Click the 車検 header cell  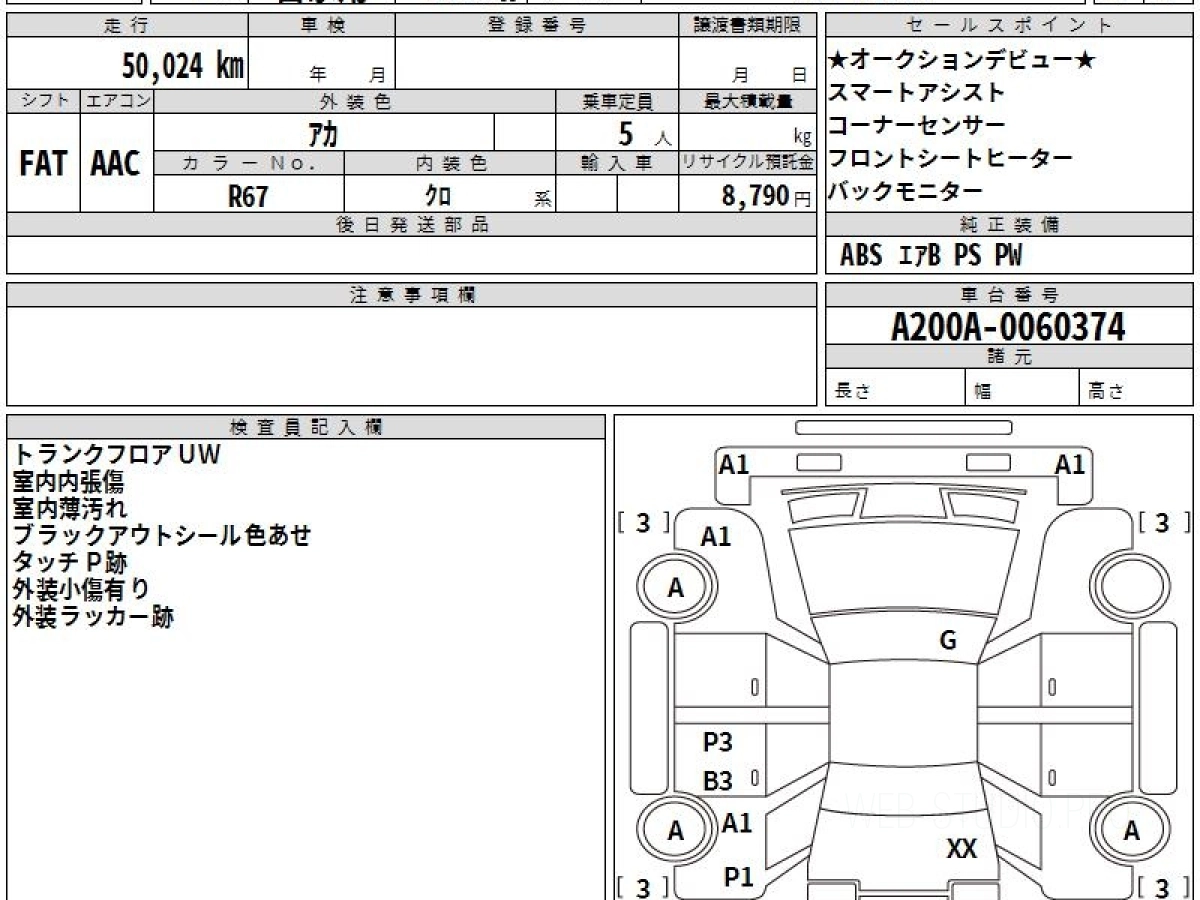point(321,26)
